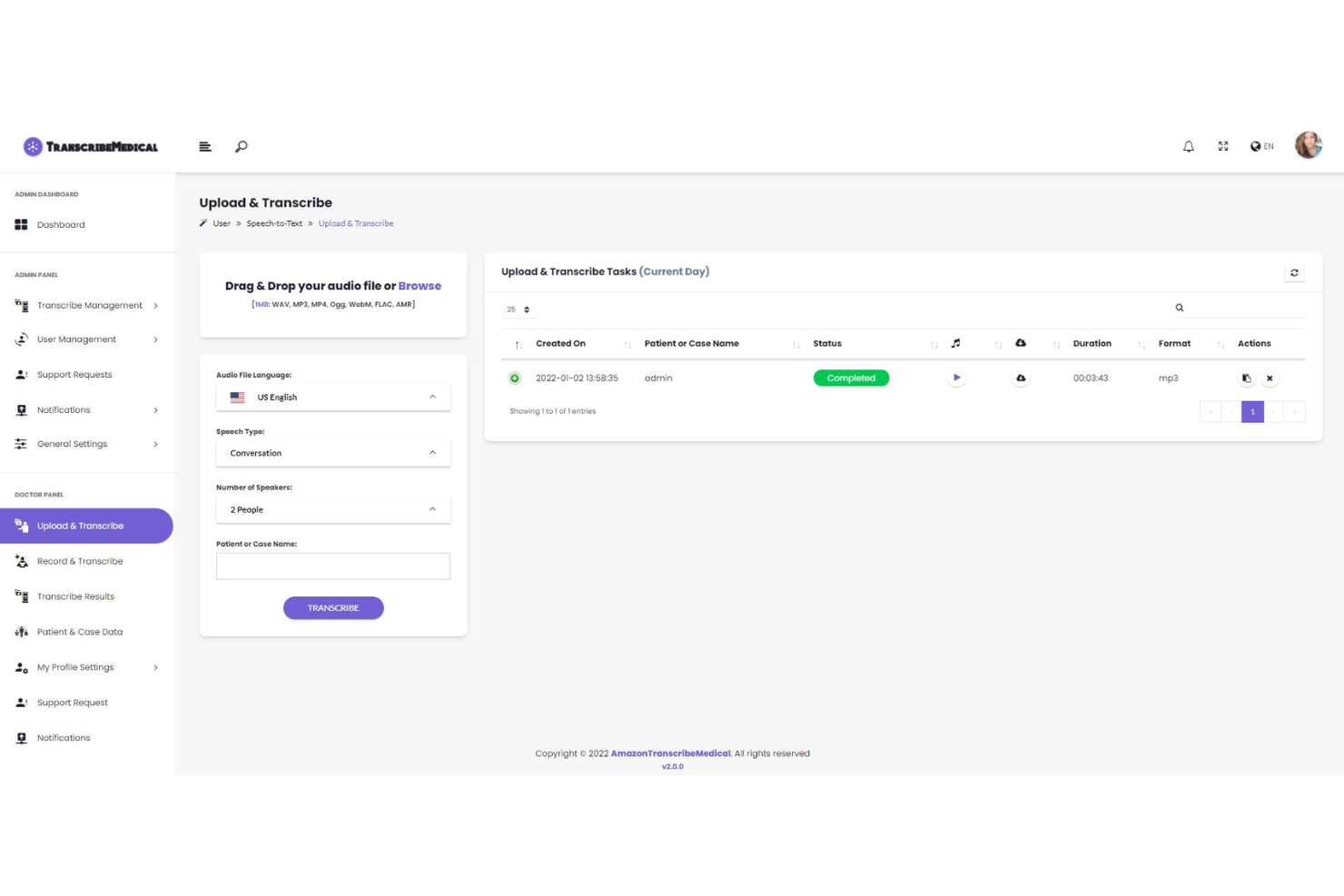1344x896 pixels.
Task: Click the Completed status badge
Action: [851, 378]
